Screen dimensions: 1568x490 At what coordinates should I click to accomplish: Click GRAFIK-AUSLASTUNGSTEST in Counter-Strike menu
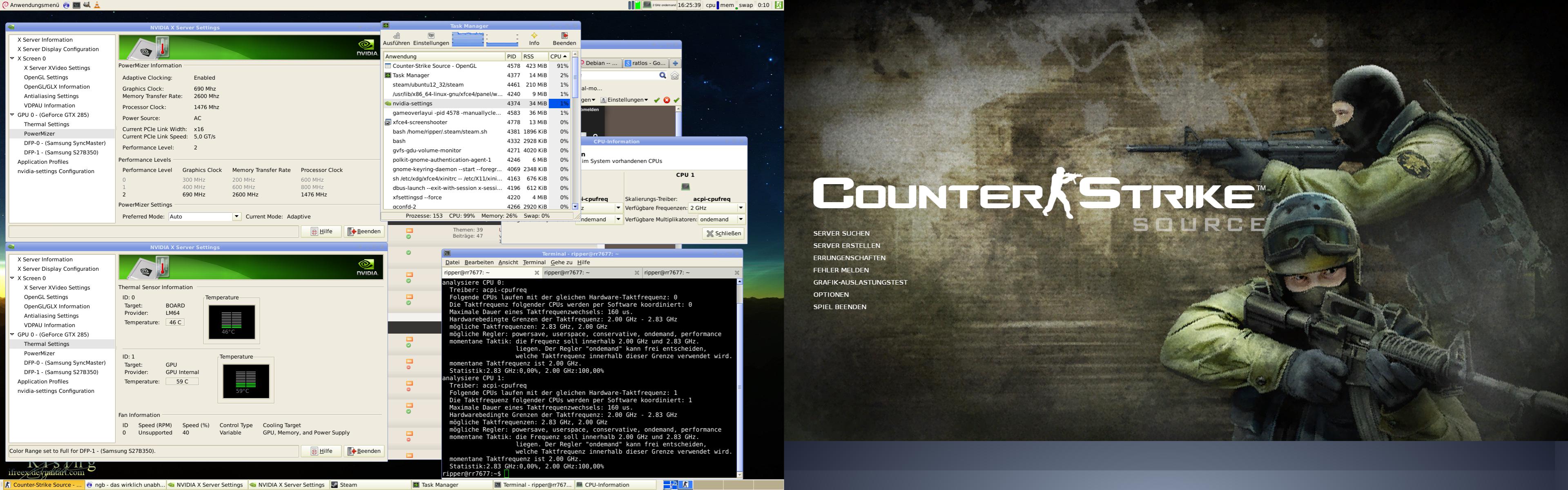click(x=860, y=283)
